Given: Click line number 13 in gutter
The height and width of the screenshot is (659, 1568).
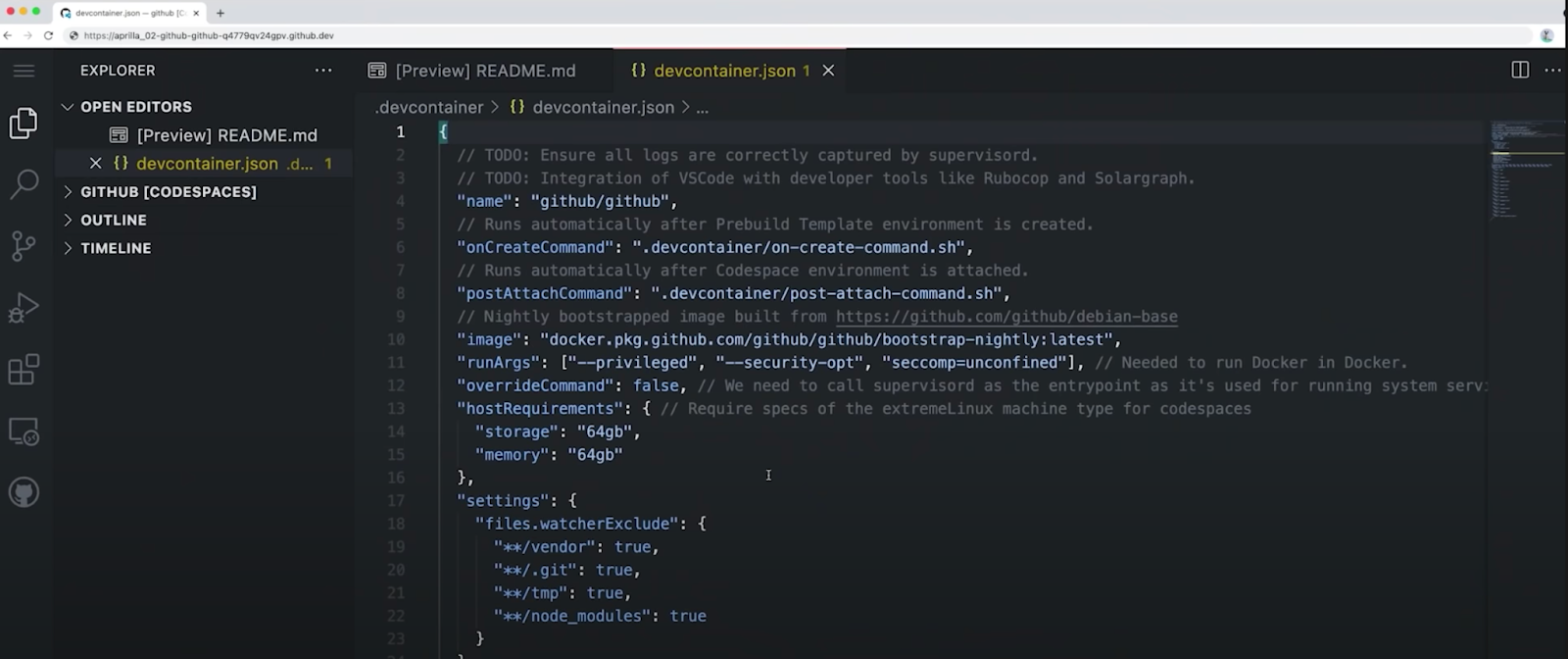Looking at the screenshot, I should (x=396, y=409).
